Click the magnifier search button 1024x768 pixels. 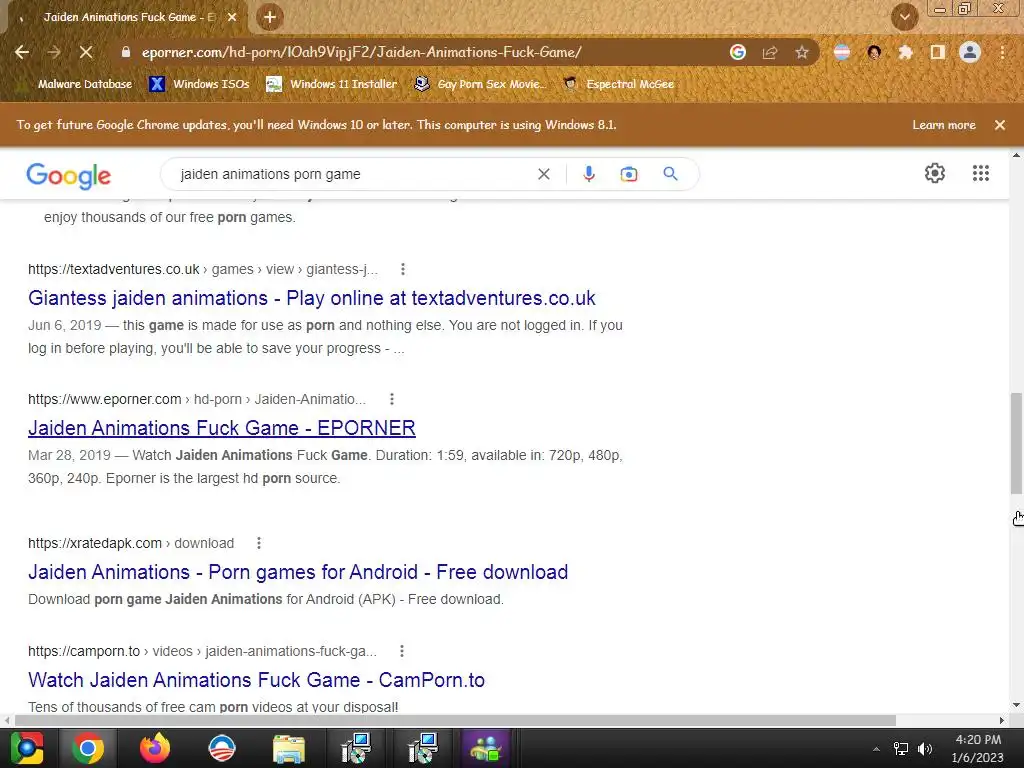click(x=670, y=174)
